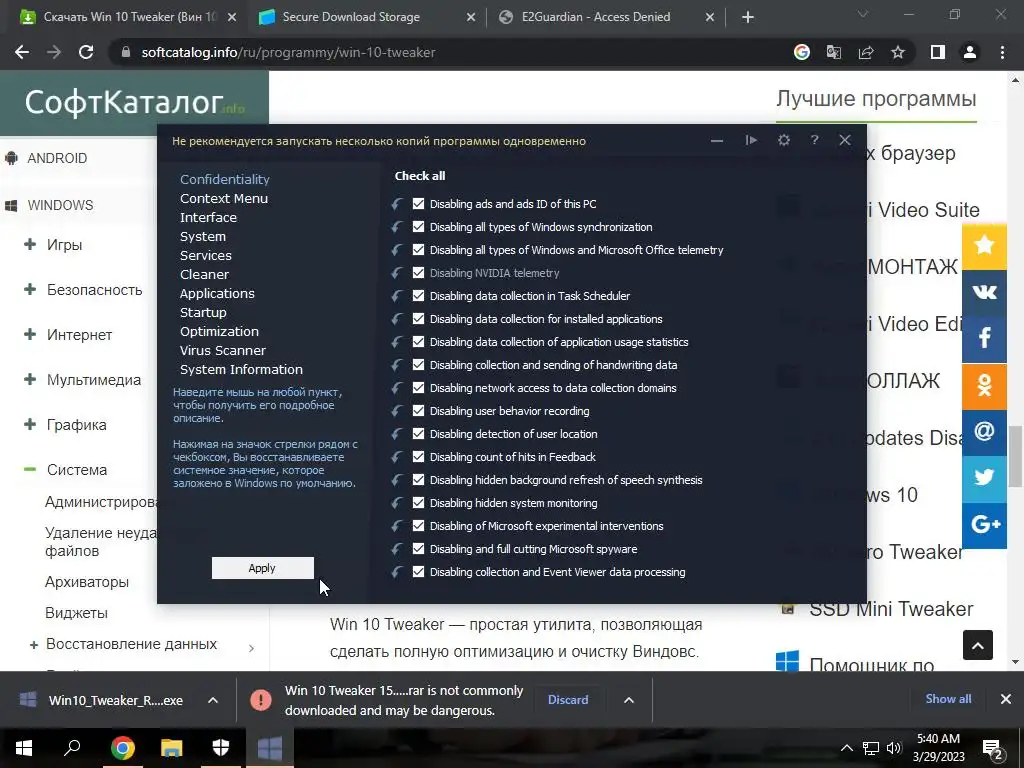Share via Facebook social button
This screenshot has height=768, width=1024.
coord(984,338)
